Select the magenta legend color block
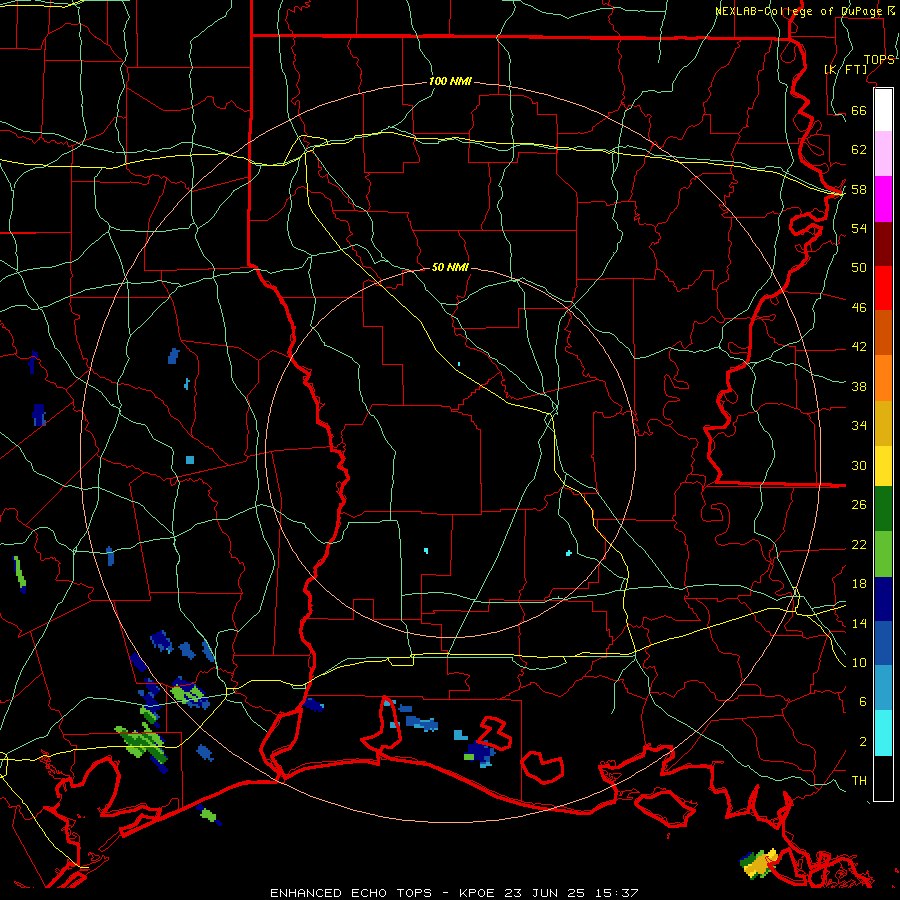900x900 pixels. (x=883, y=199)
